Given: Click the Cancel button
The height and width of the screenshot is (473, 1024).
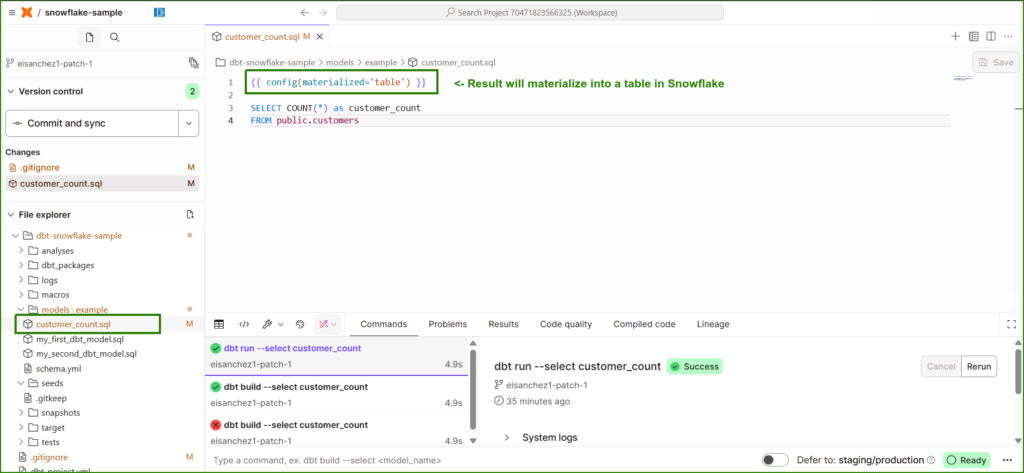Looking at the screenshot, I should click(941, 367).
